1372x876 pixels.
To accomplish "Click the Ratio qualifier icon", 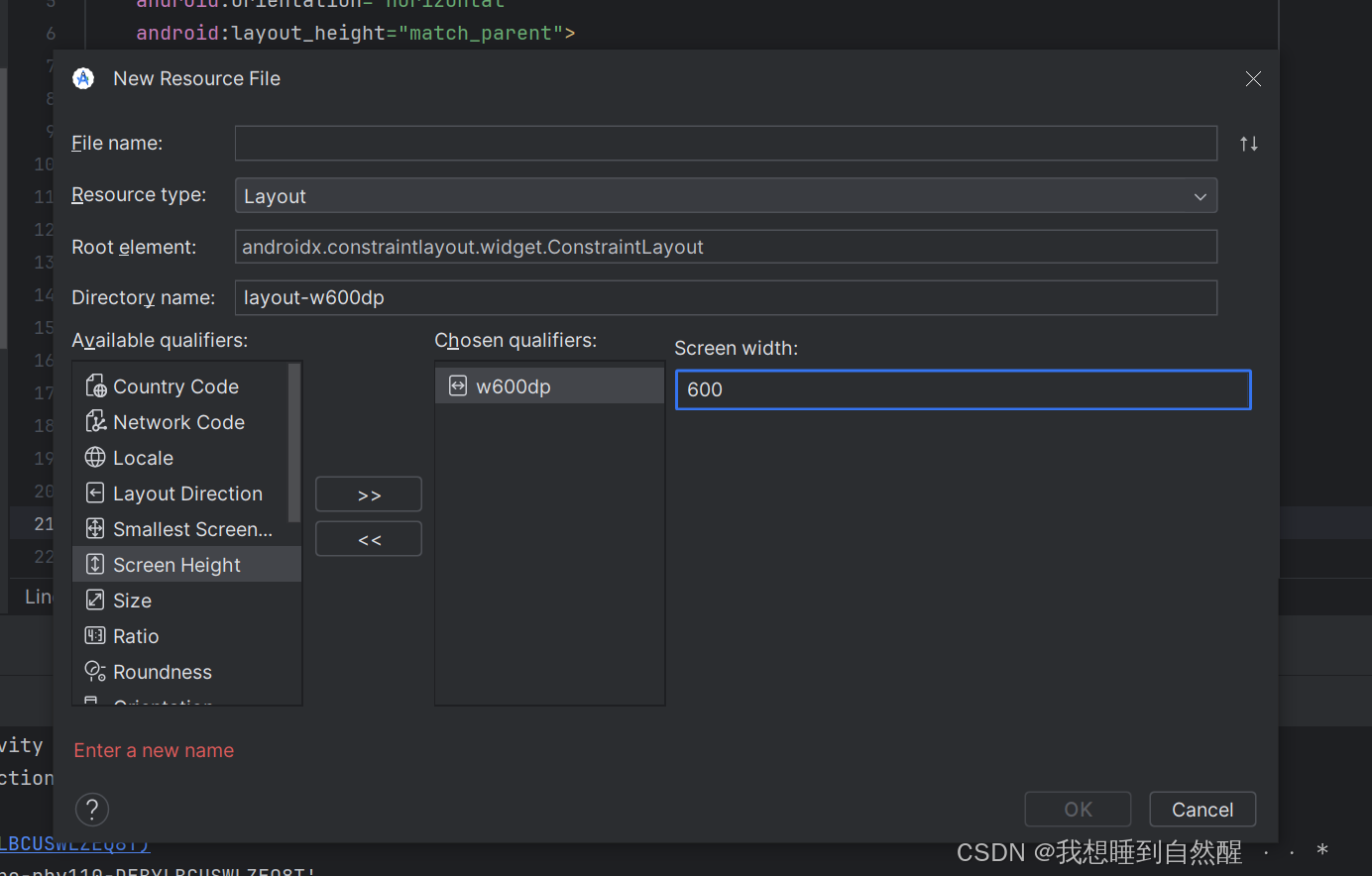I will click(x=95, y=635).
